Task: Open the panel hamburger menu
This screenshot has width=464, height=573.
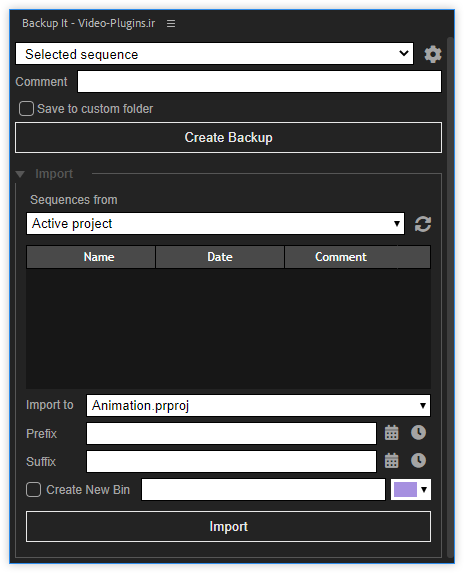Action: 171,23
